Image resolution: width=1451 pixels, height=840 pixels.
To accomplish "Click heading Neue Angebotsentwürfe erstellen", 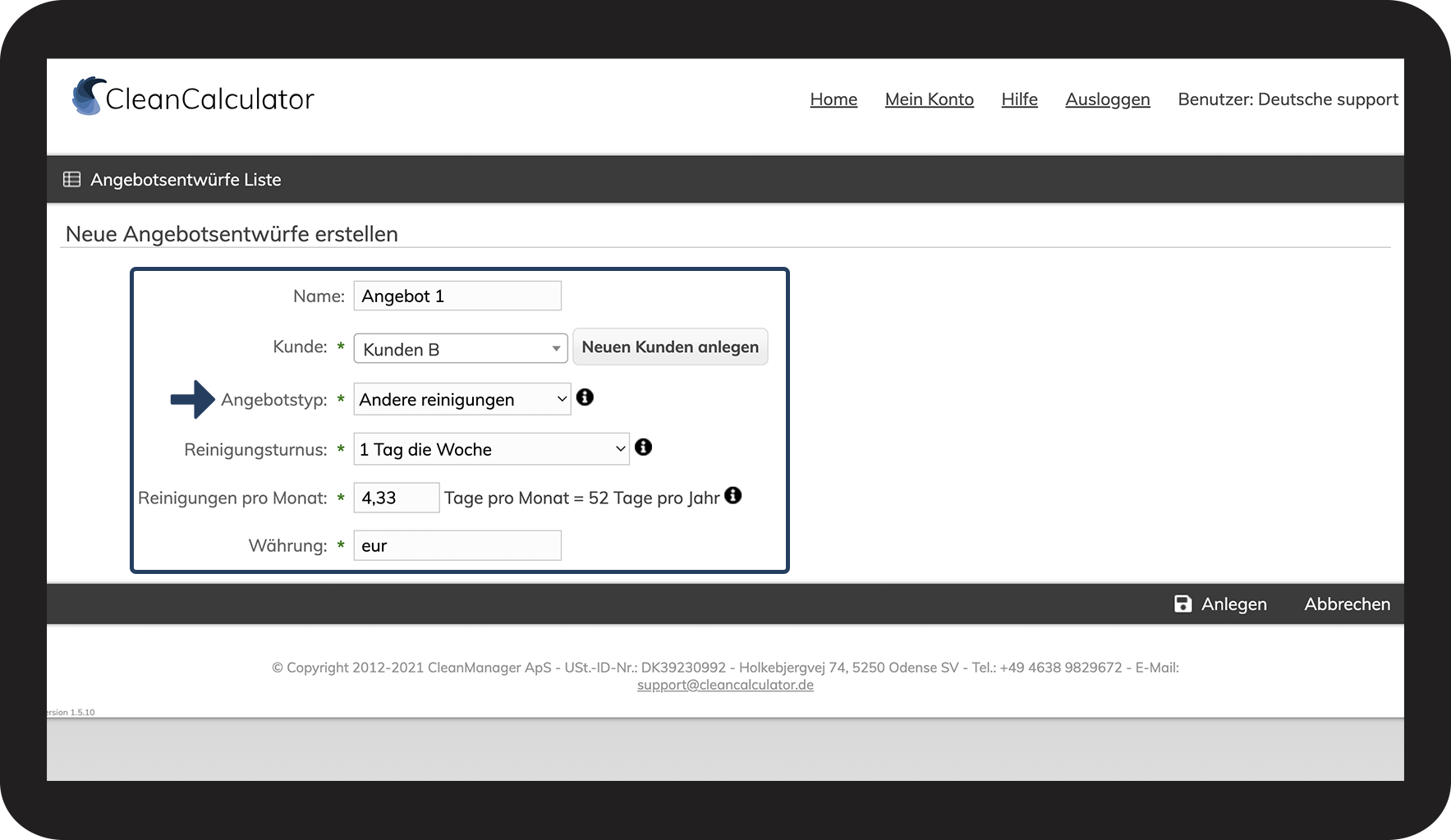I will click(x=232, y=234).
